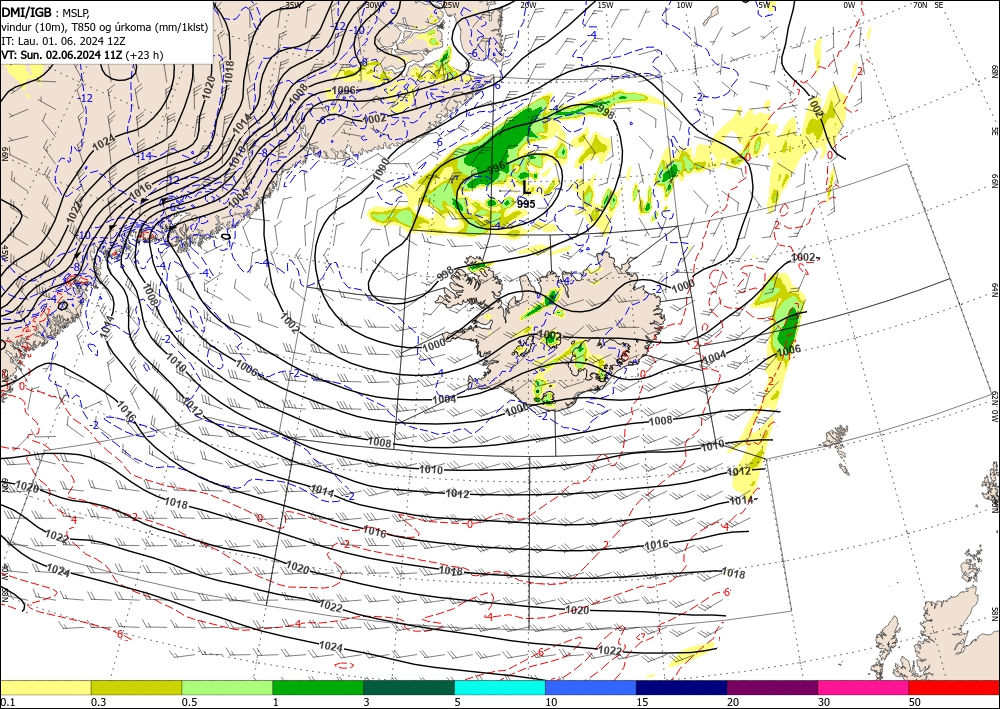Pick the blue 10–15 legend swatch
This screenshot has height=709, width=1000.
click(591, 687)
